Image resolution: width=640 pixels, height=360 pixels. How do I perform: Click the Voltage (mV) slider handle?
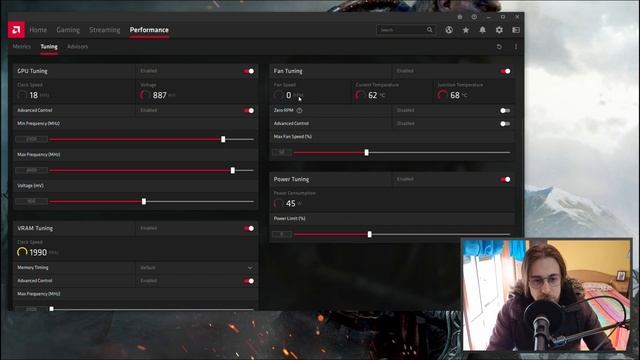point(144,201)
